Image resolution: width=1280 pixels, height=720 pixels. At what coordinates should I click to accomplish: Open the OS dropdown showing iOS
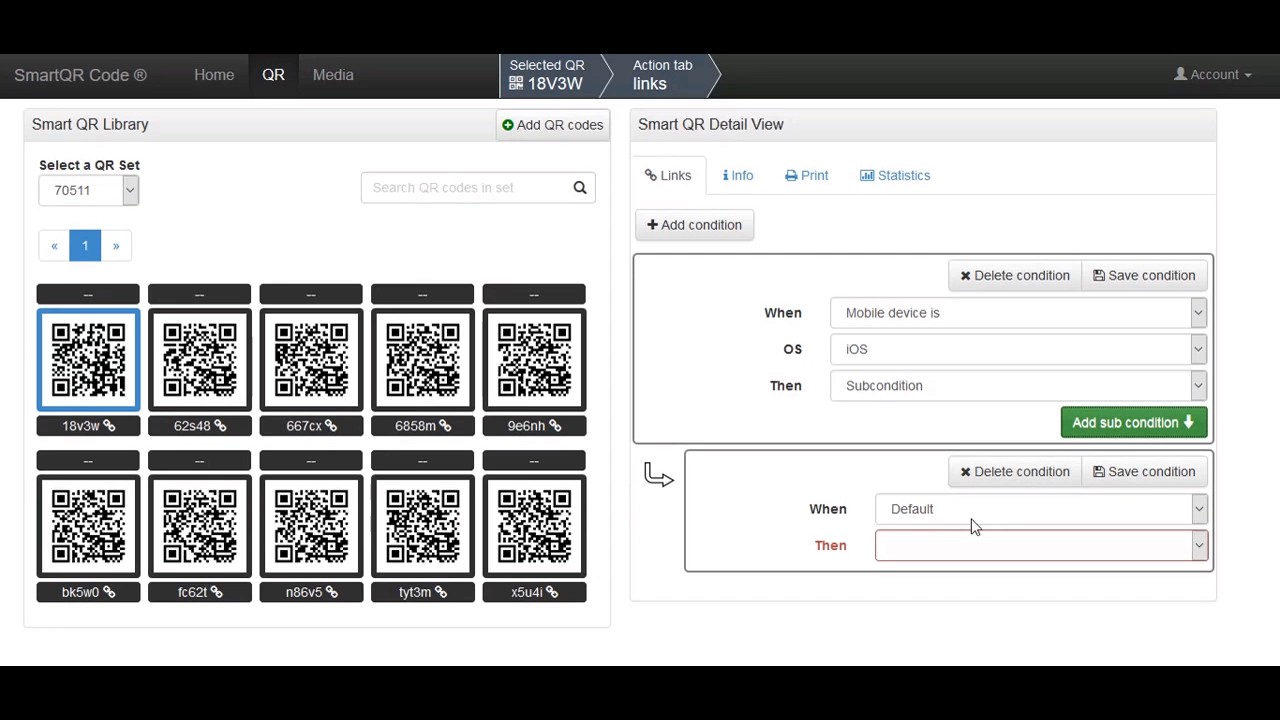(x=1019, y=349)
